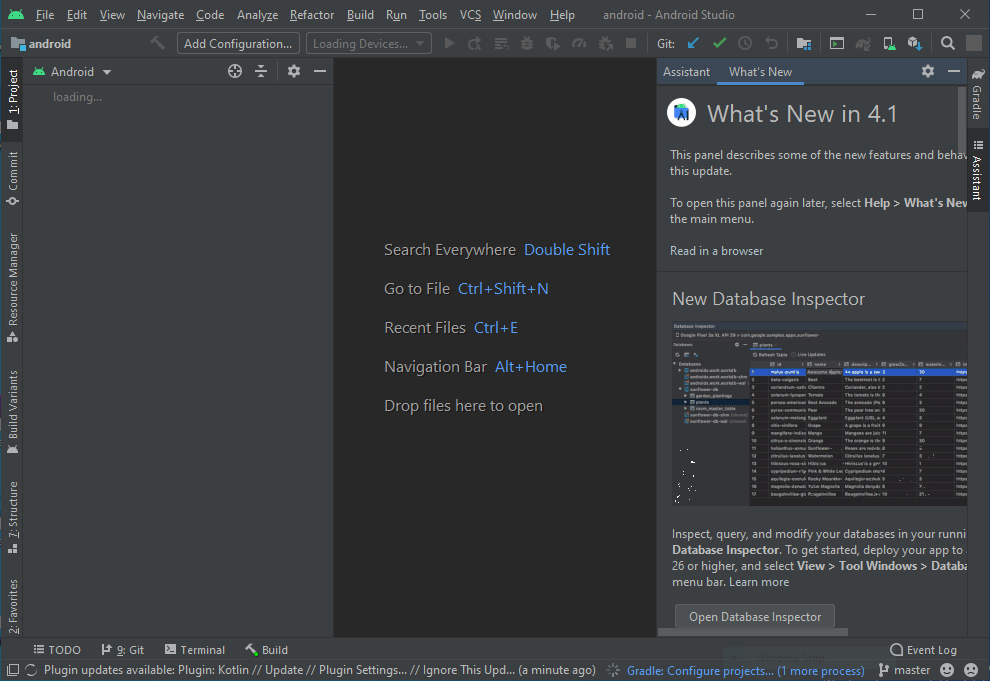Click the Gradle Configure projects progress indicator
990x681 pixels.
(745, 670)
